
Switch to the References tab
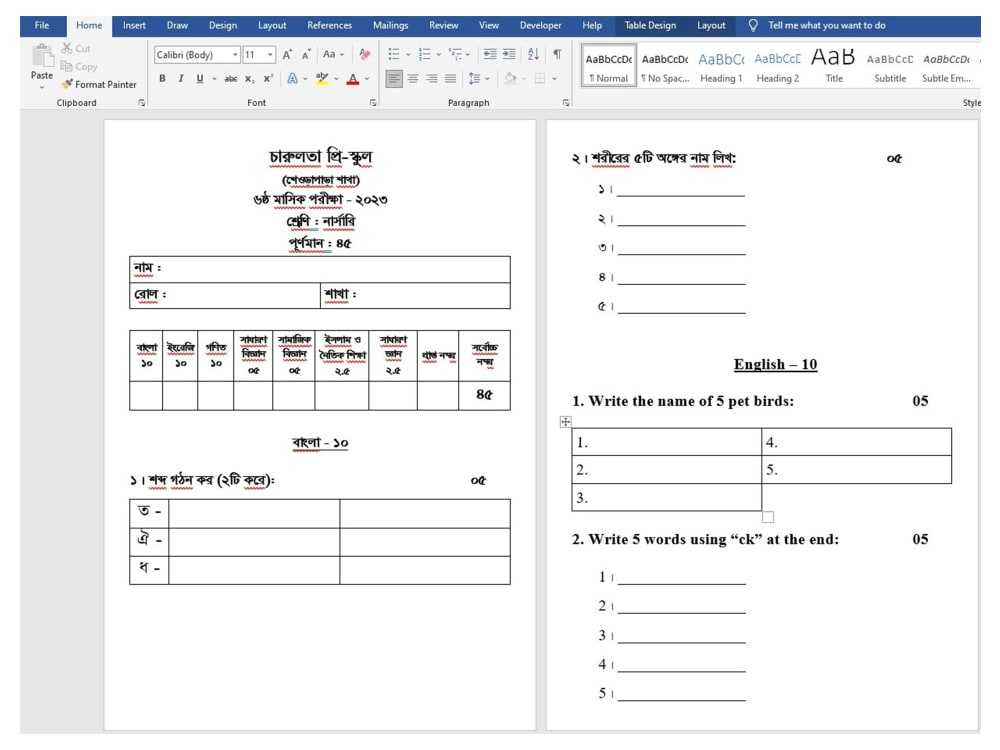(329, 26)
